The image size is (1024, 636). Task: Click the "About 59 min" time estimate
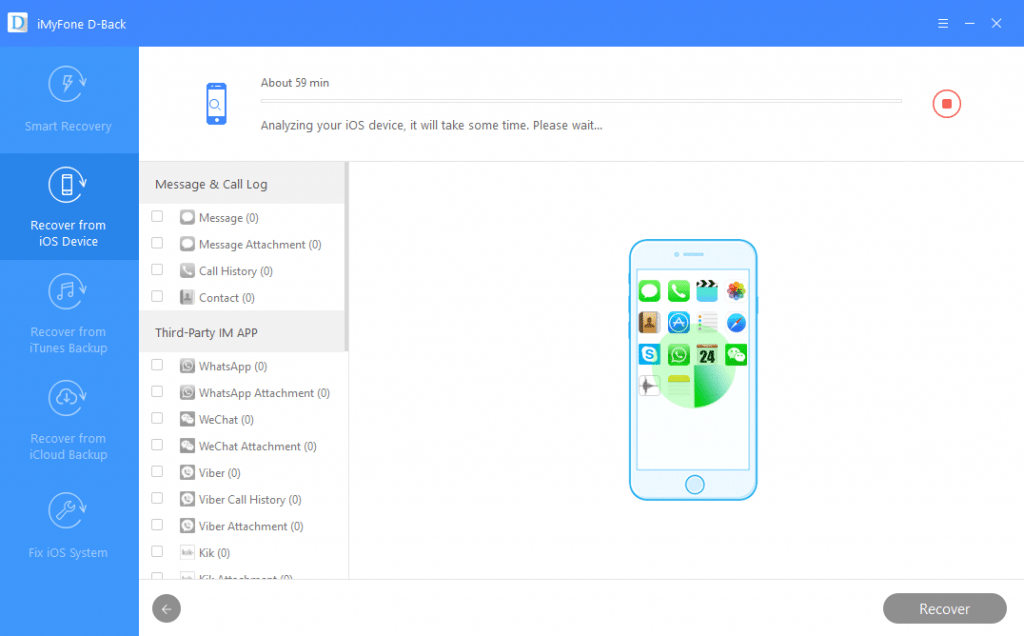pos(295,83)
